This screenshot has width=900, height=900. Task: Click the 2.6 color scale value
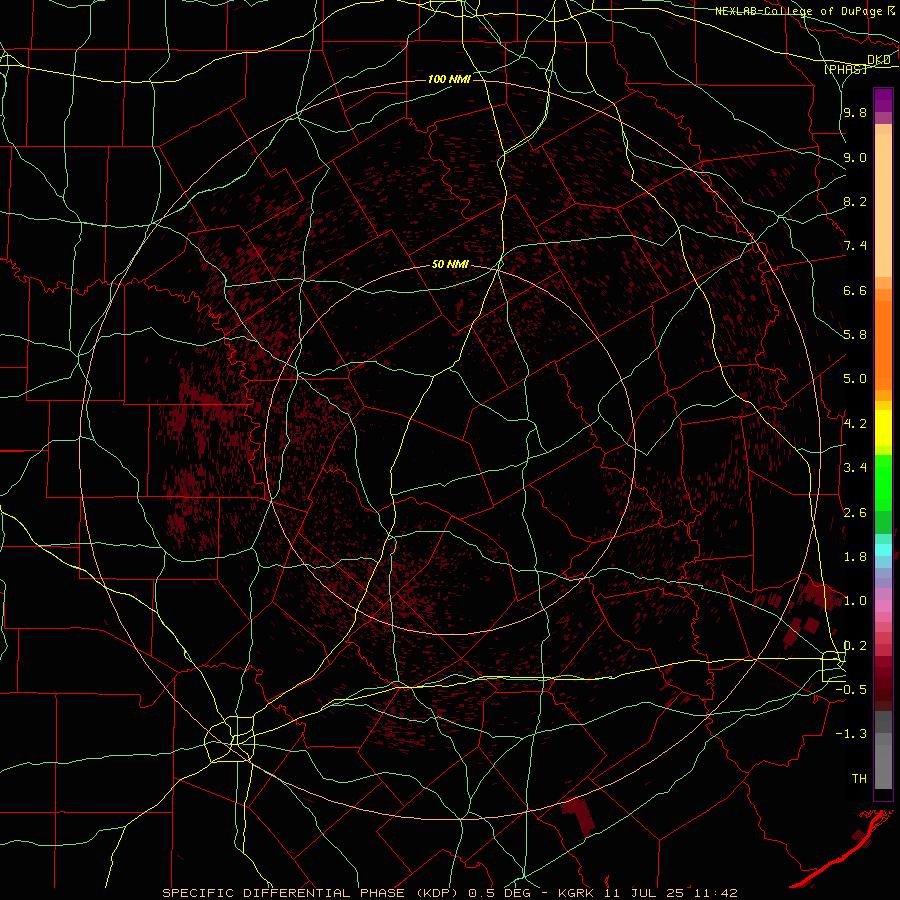(855, 513)
